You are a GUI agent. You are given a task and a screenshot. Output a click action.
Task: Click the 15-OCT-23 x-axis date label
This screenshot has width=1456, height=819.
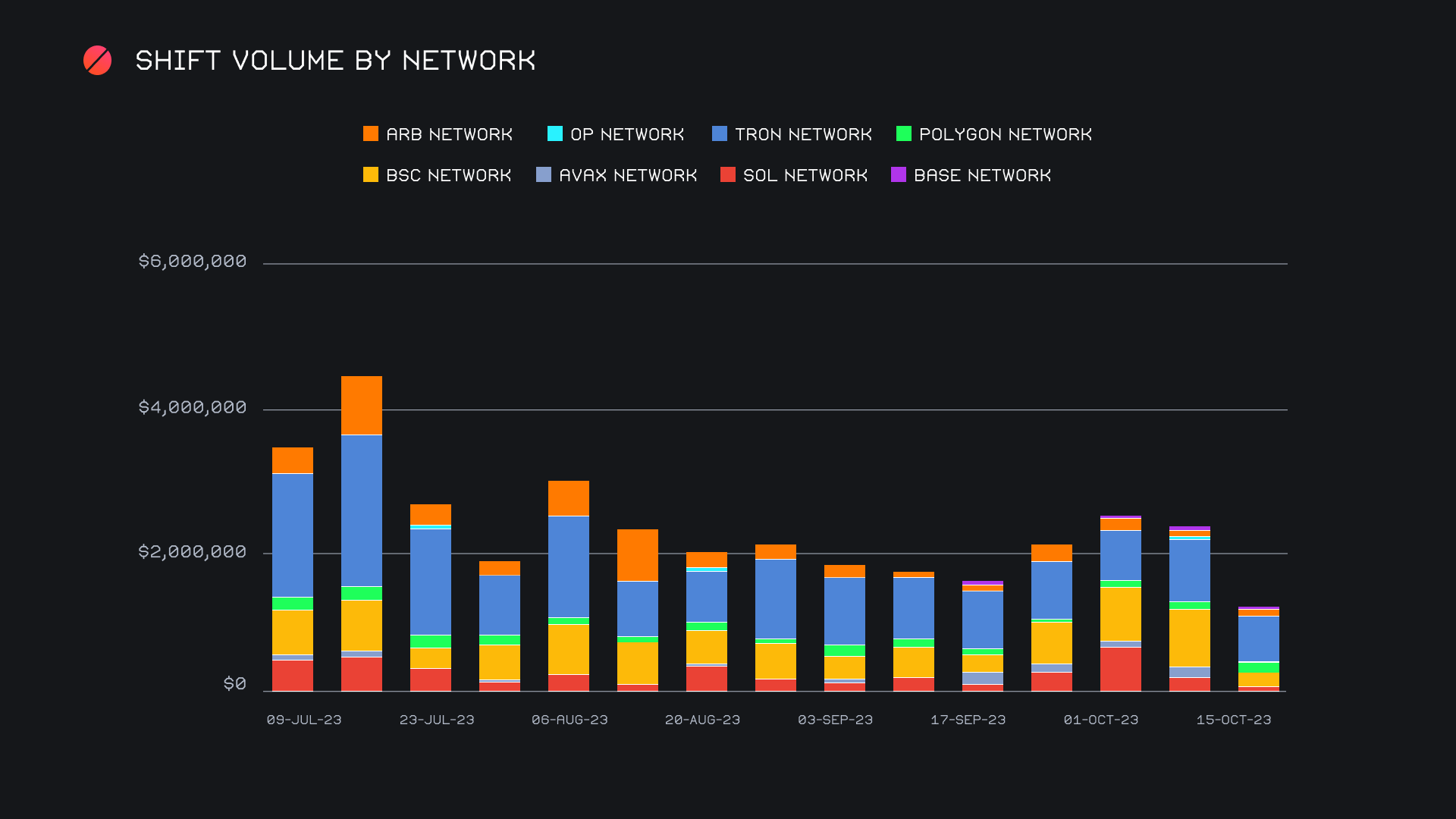(1234, 720)
